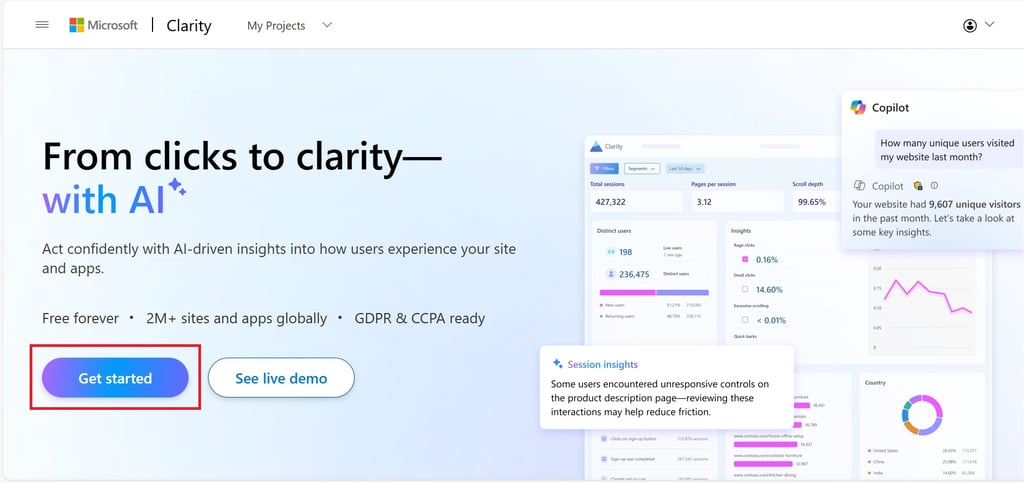Click the new versus returning users bar
Screen dimensions: 1024x483
click(654, 292)
